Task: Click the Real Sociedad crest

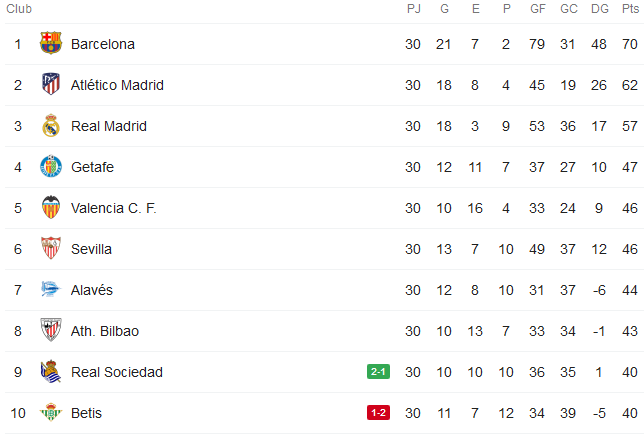Action: click(50, 372)
